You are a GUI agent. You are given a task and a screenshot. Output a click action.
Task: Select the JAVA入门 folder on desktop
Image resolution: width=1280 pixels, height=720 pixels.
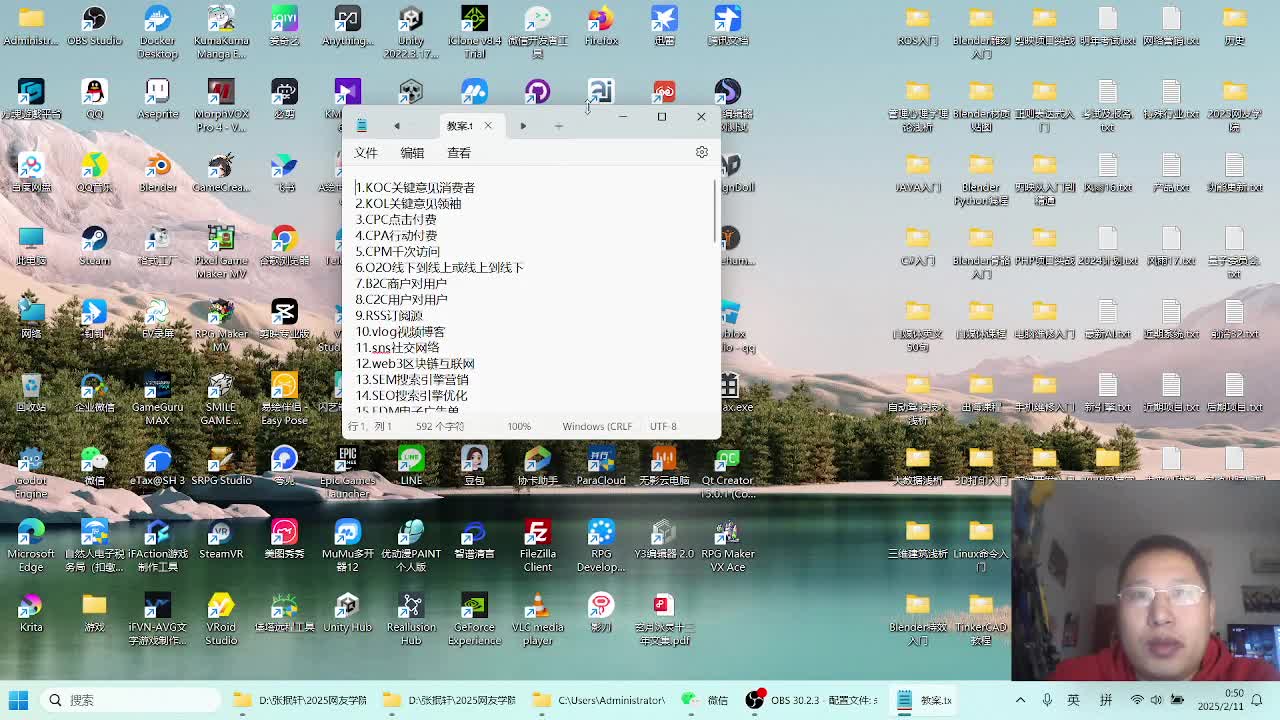click(918, 173)
